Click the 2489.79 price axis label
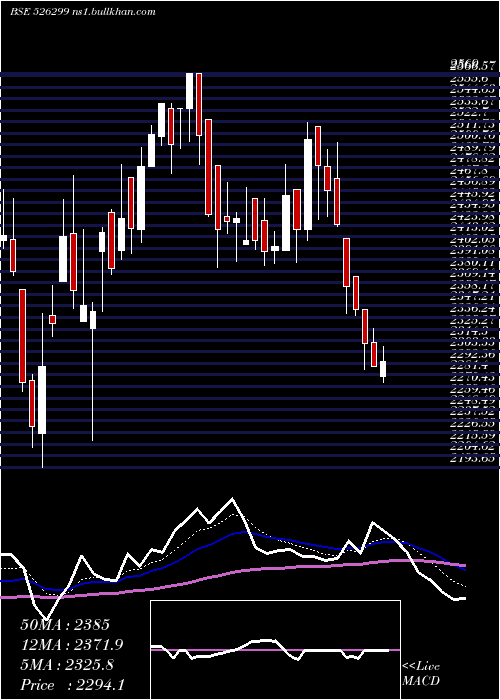The width and height of the screenshot is (500, 700). (472, 149)
